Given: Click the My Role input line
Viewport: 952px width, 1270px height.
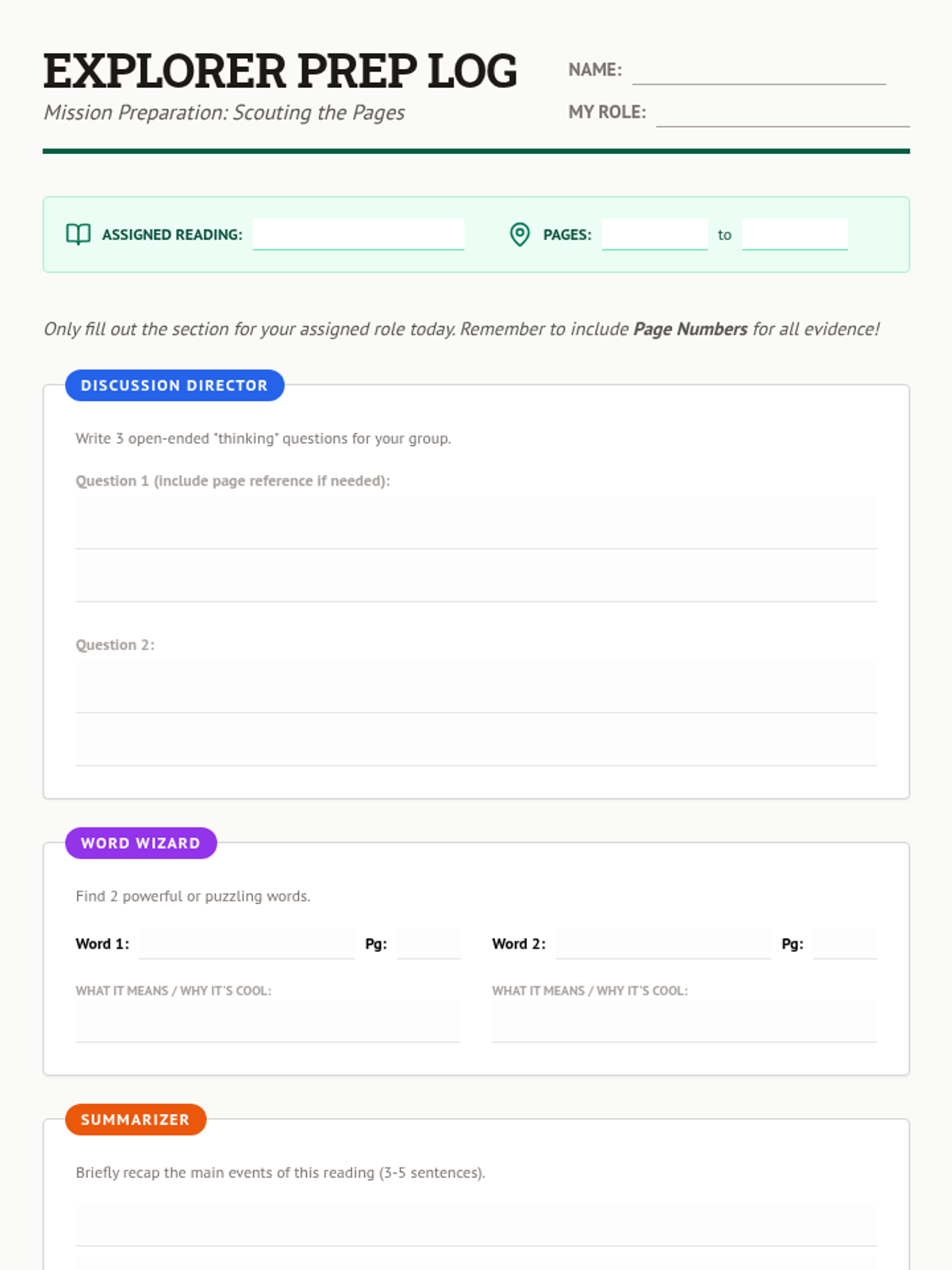Looking at the screenshot, I should coord(782,112).
